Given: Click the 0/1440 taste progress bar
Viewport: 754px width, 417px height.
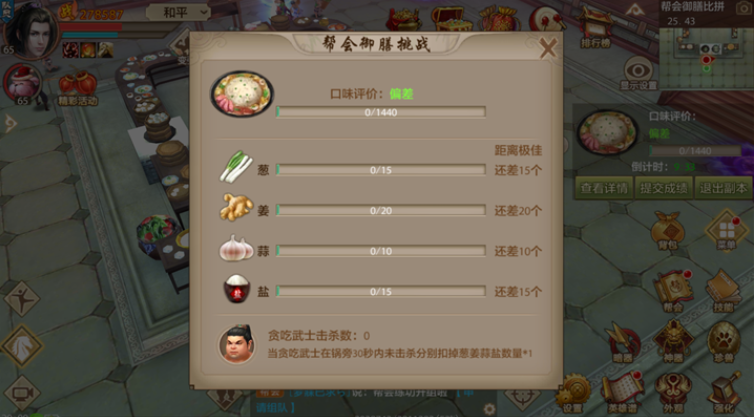Looking at the screenshot, I should [x=381, y=112].
